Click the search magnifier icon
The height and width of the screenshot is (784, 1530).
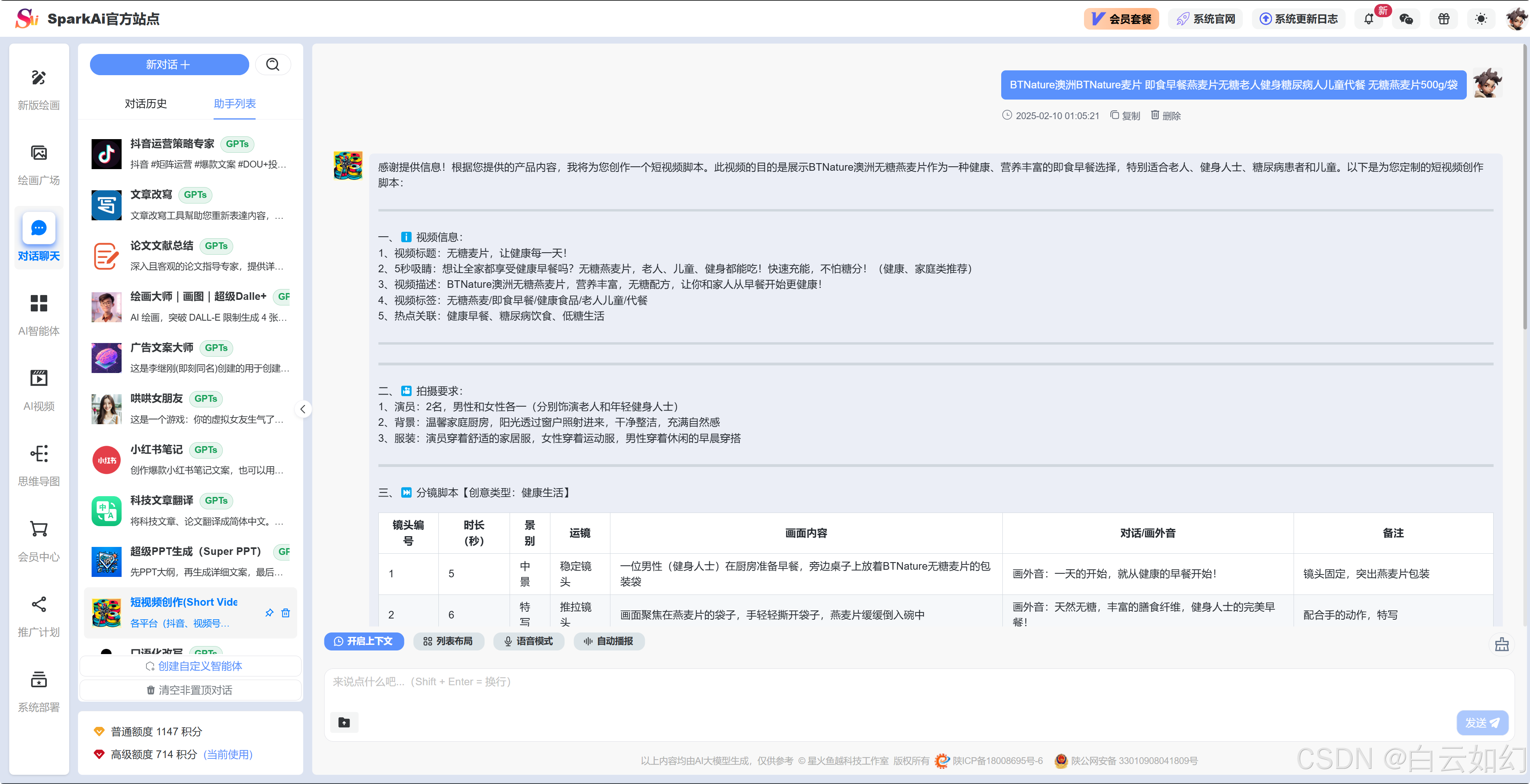(273, 64)
